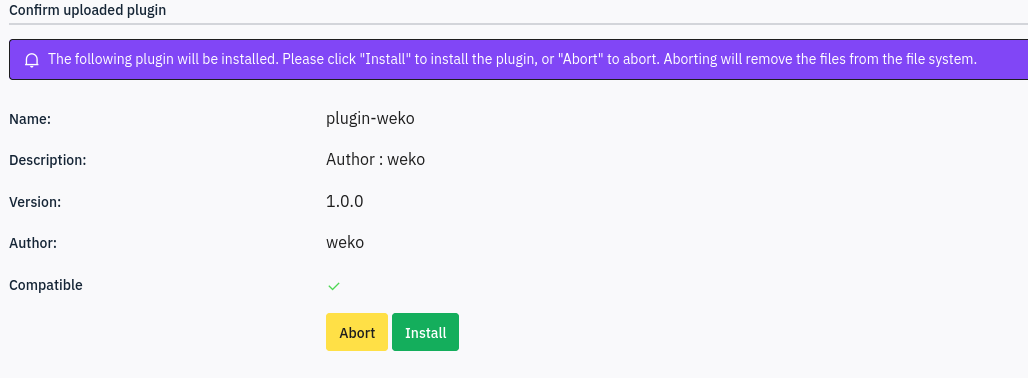1028x378 pixels.
Task: Click the 'Author:' field label
Action: point(33,243)
